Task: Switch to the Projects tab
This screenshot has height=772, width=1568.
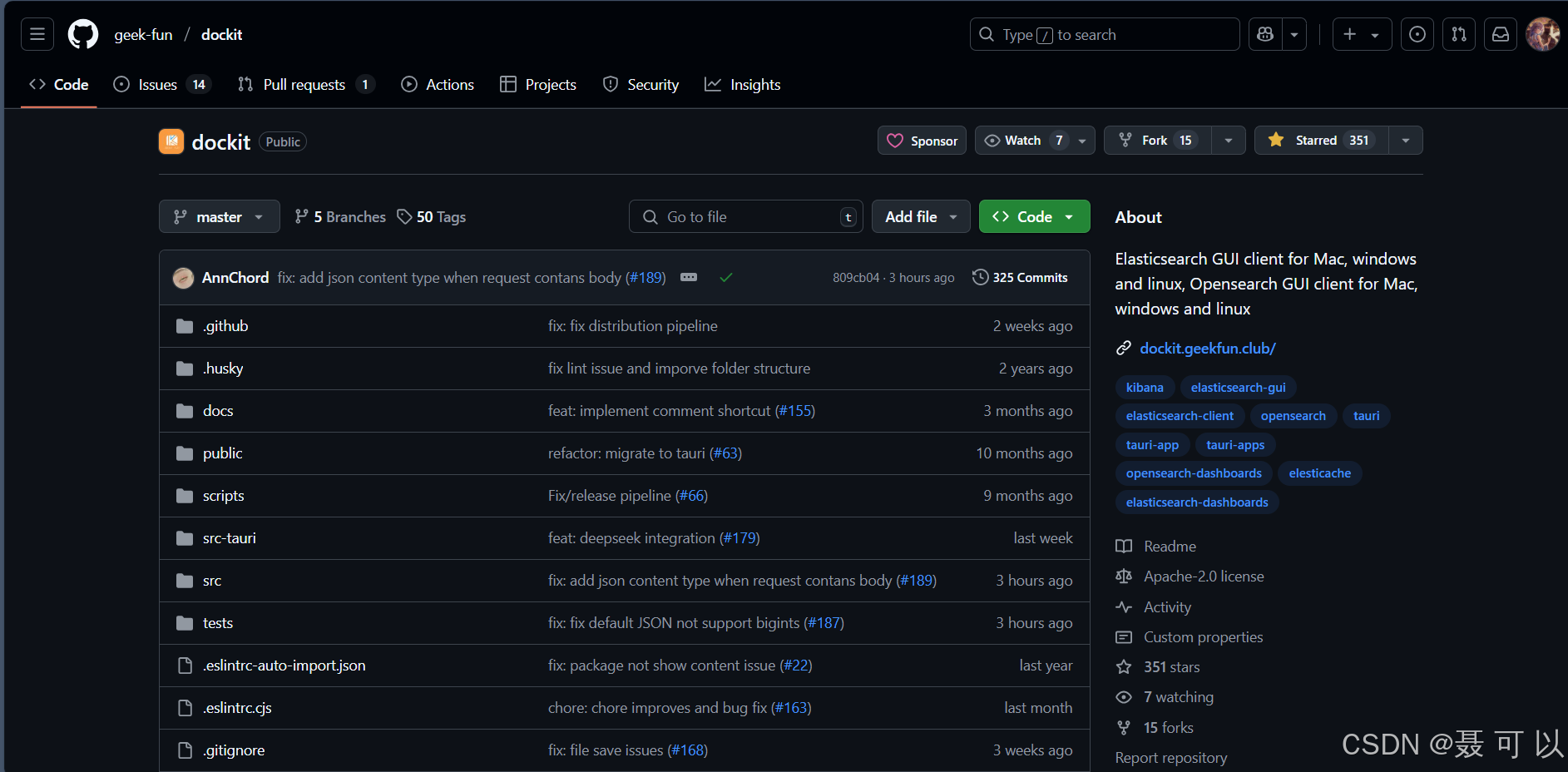Action: [538, 85]
